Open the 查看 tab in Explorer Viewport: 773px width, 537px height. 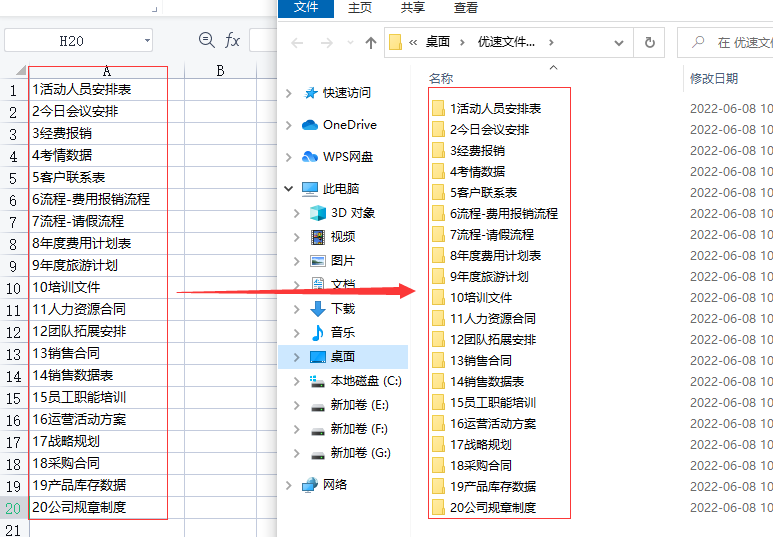(x=465, y=7)
